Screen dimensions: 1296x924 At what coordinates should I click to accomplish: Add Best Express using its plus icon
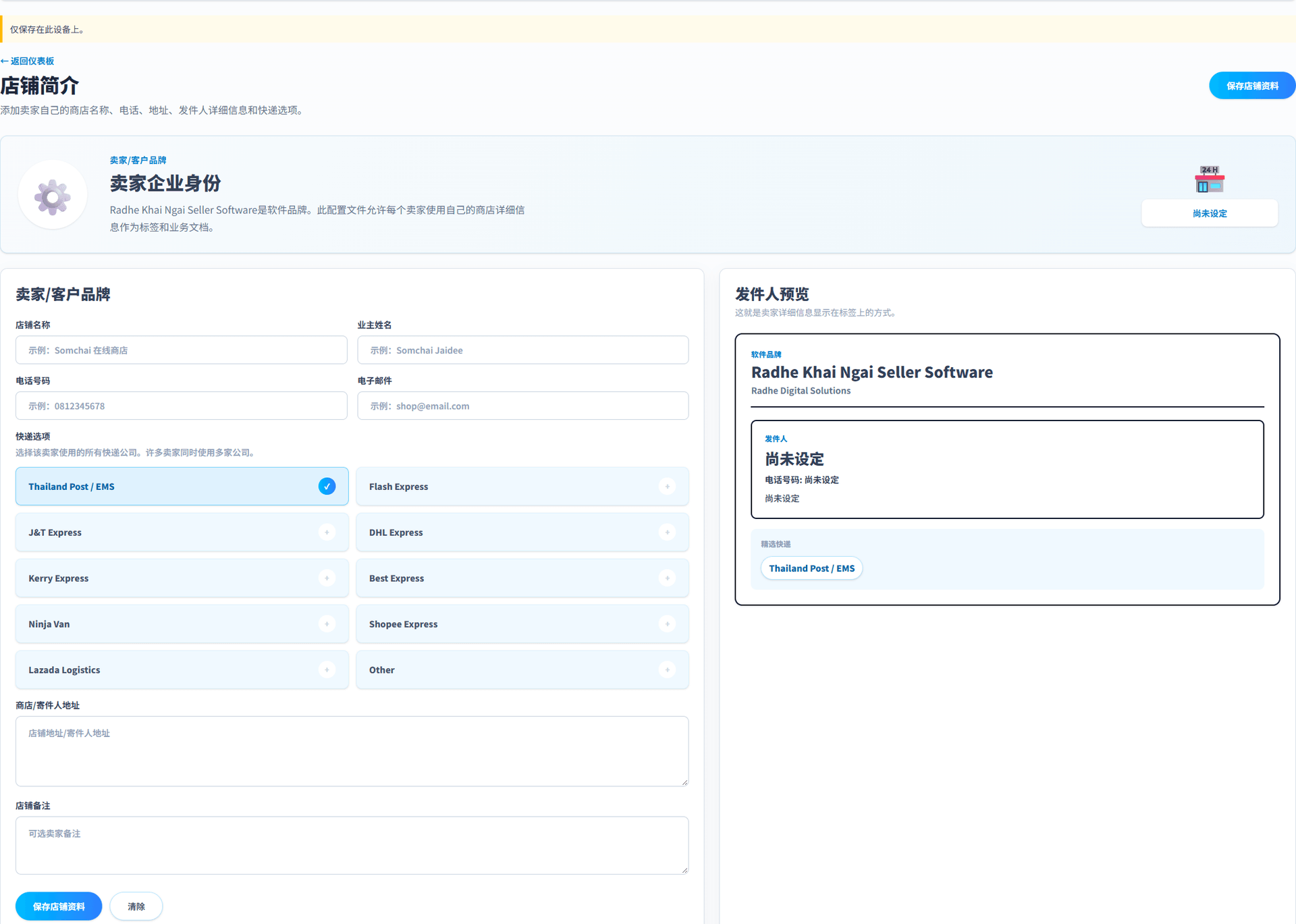tap(667, 578)
